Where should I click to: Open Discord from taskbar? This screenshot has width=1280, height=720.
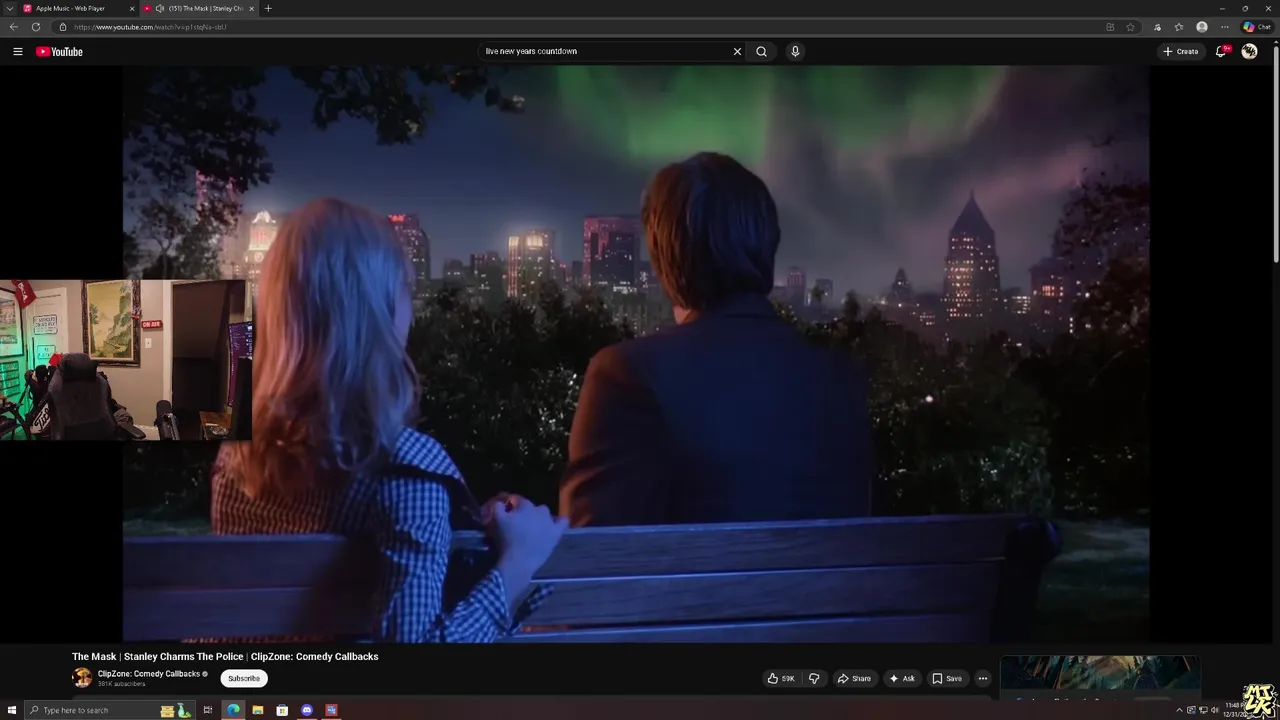307,710
